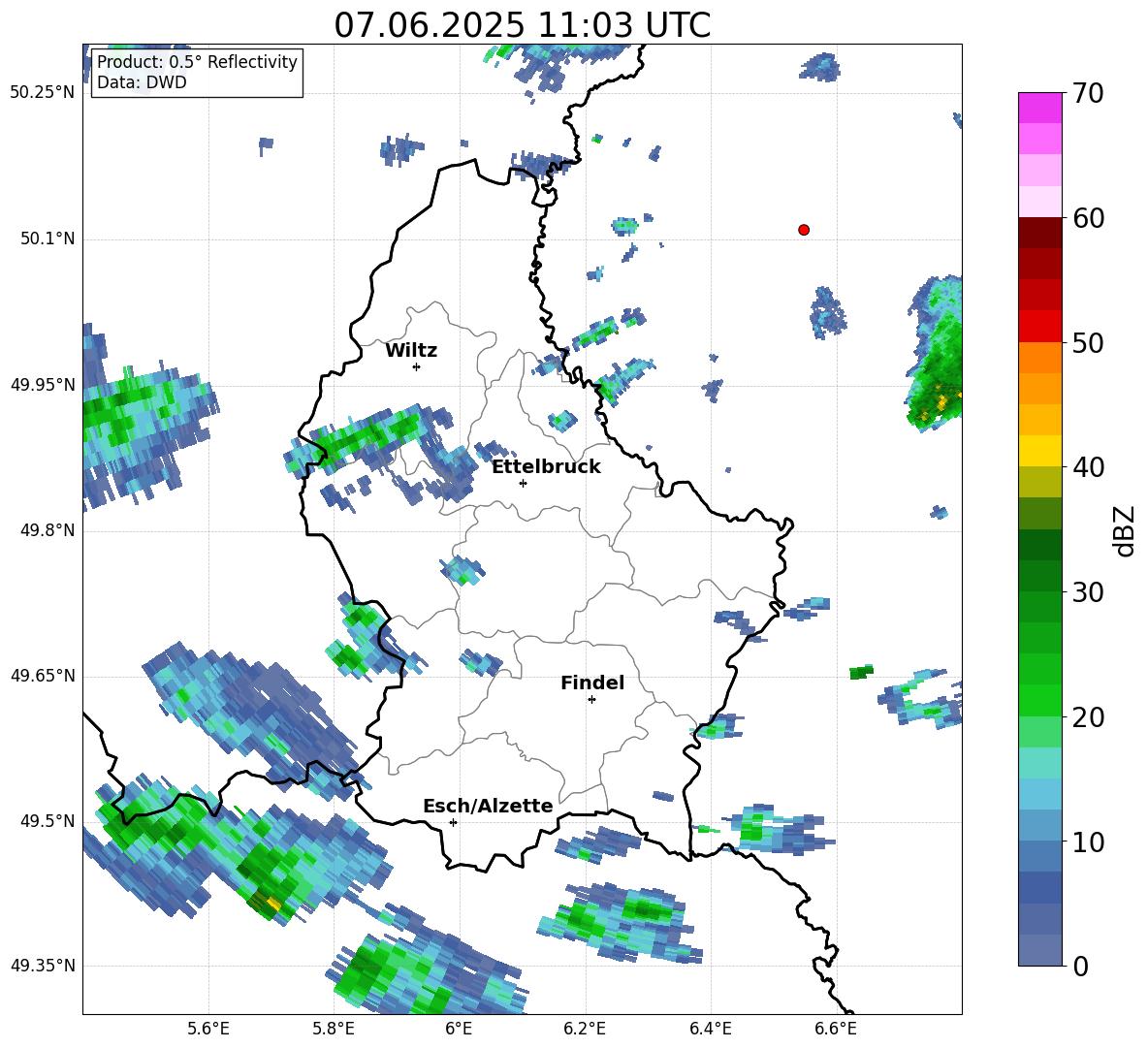Image resolution: width=1148 pixels, height=1048 pixels.
Task: Click the 30 tick on the colorbar
Action: tap(1088, 592)
